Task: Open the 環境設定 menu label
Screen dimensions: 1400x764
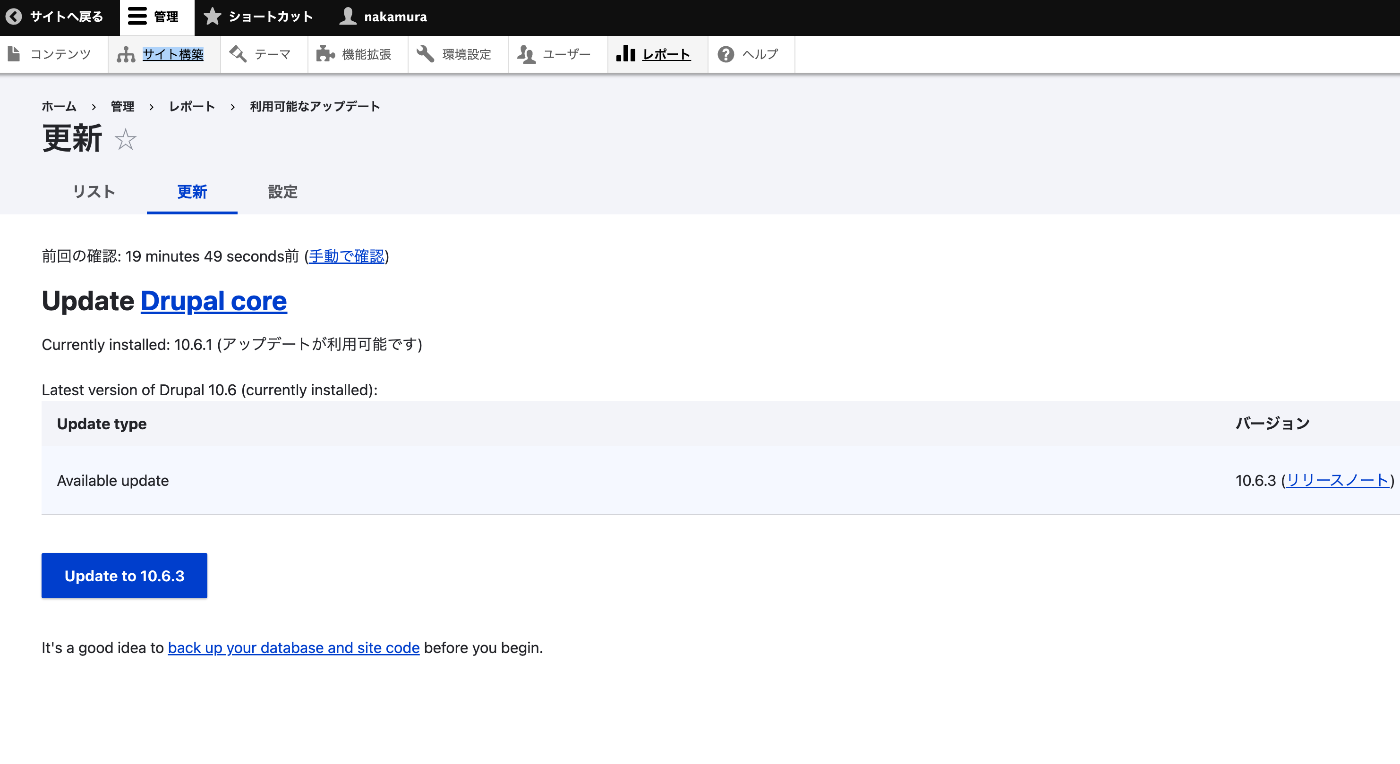Action: (467, 55)
